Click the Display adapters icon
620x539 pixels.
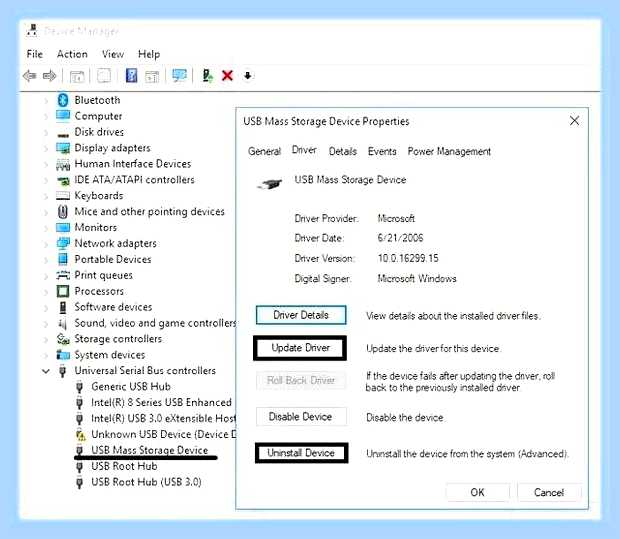(63, 148)
